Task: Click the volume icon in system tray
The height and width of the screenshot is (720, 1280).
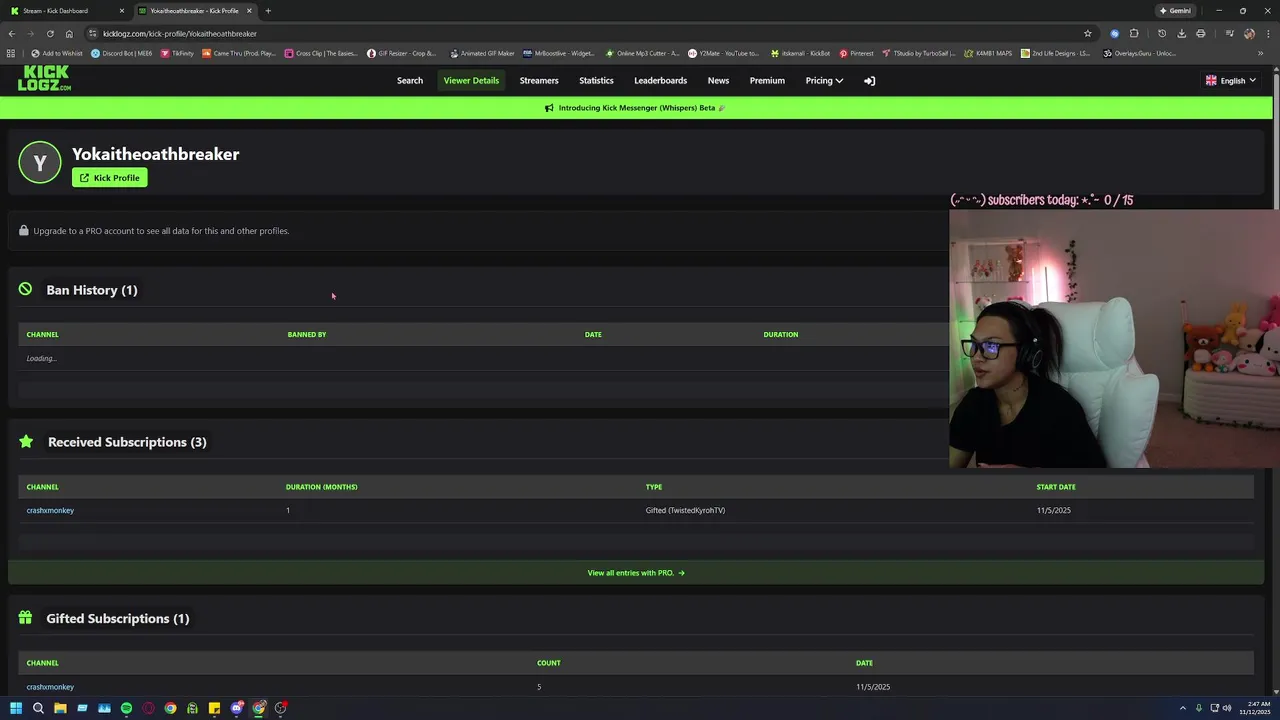Action: click(1228, 708)
